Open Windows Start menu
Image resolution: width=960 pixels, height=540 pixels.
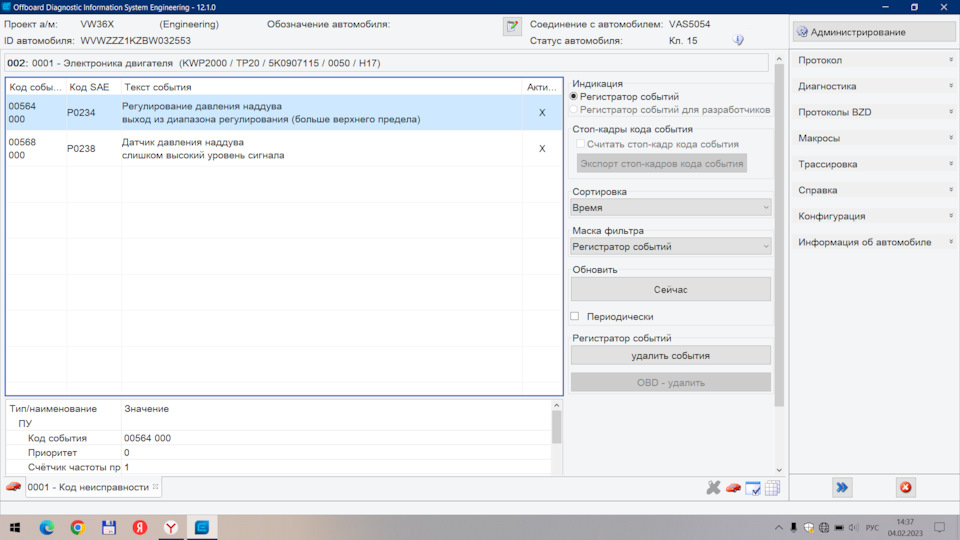[15, 527]
